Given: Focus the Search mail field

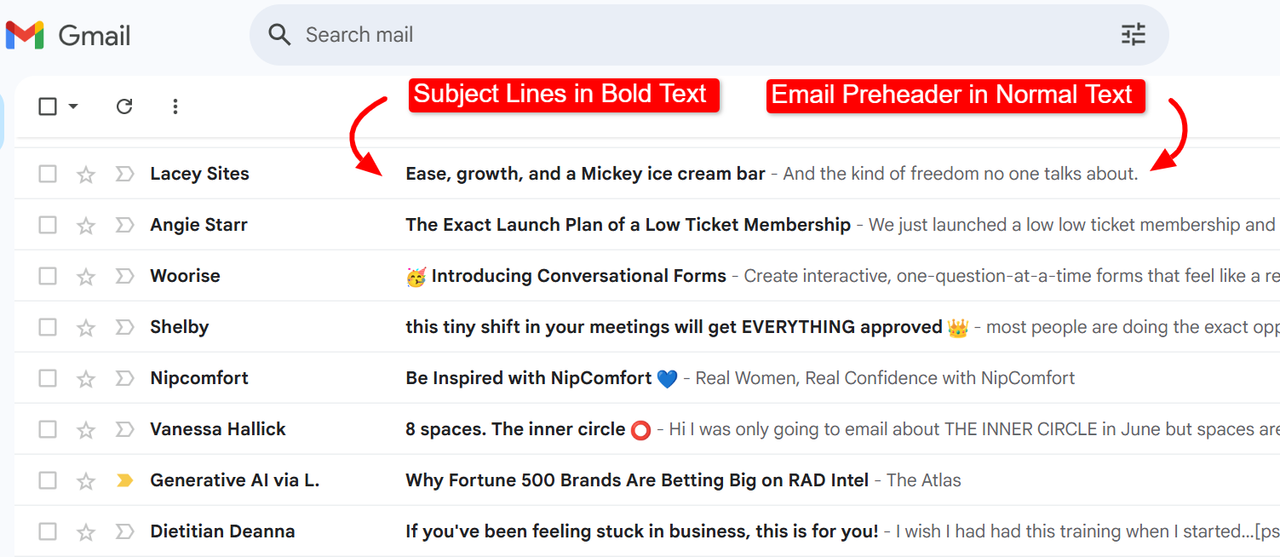Looking at the screenshot, I should (x=700, y=35).
